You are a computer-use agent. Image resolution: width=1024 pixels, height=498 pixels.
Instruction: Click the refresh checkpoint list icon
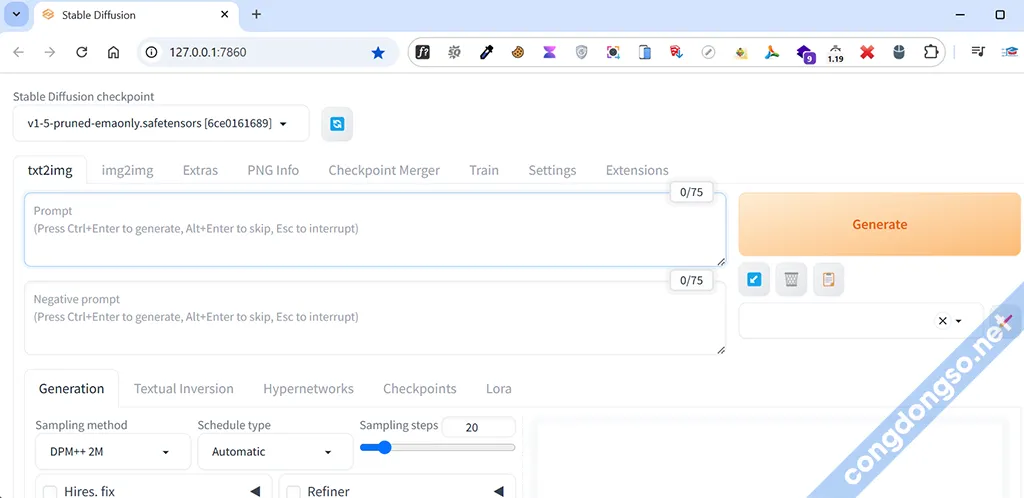click(337, 124)
